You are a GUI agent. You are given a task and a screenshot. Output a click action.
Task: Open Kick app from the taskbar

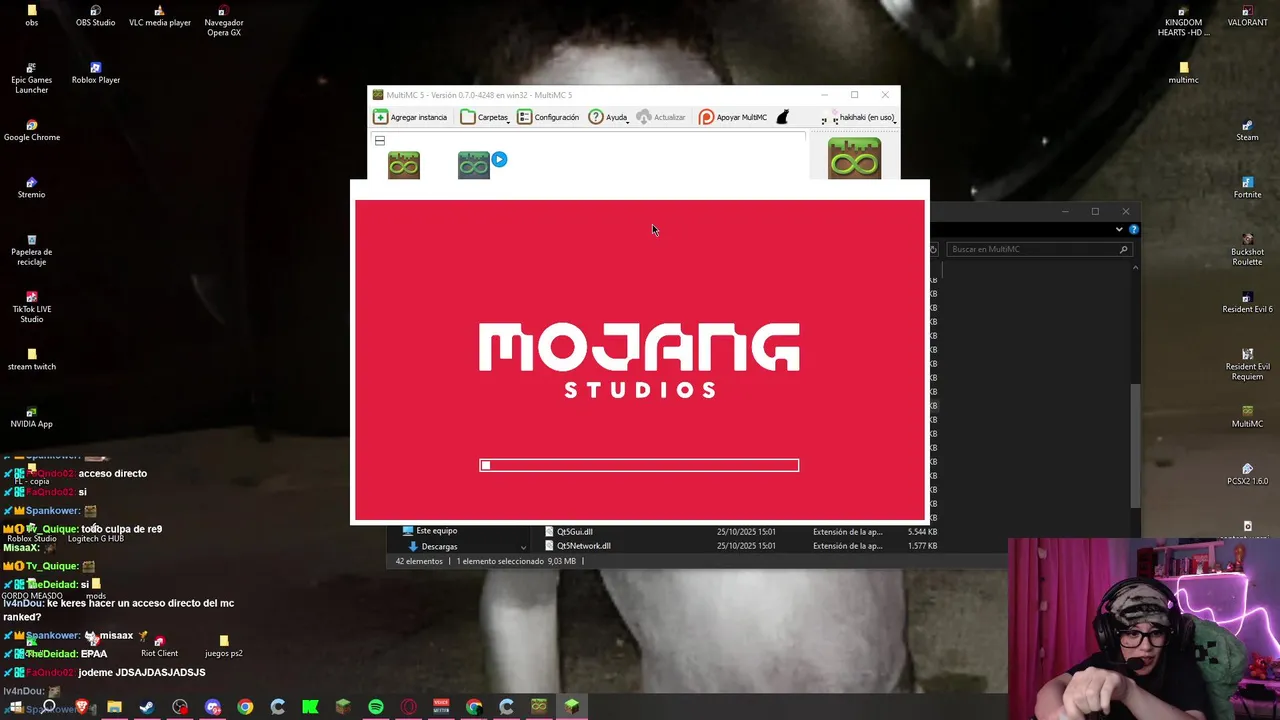(310, 707)
